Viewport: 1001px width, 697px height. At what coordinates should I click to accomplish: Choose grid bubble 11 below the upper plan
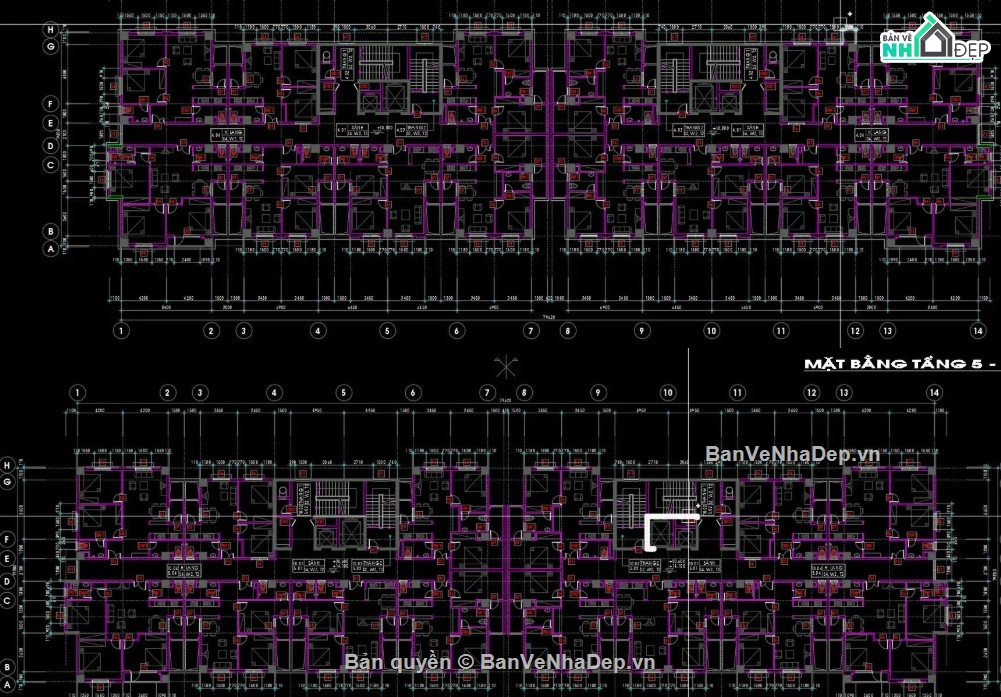point(781,331)
